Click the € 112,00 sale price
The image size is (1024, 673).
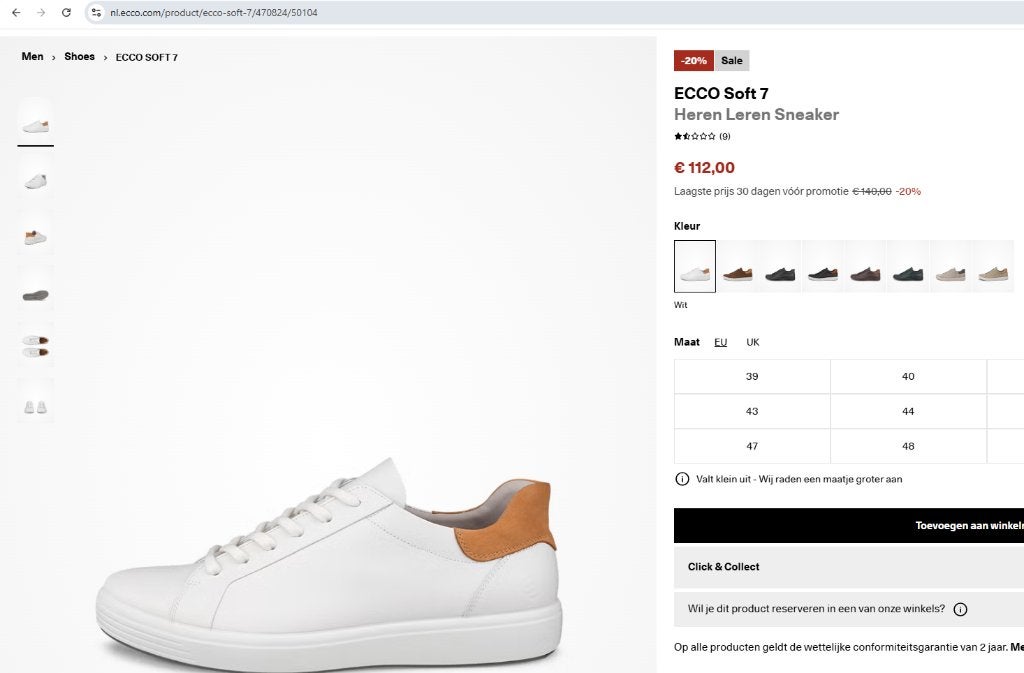704,168
